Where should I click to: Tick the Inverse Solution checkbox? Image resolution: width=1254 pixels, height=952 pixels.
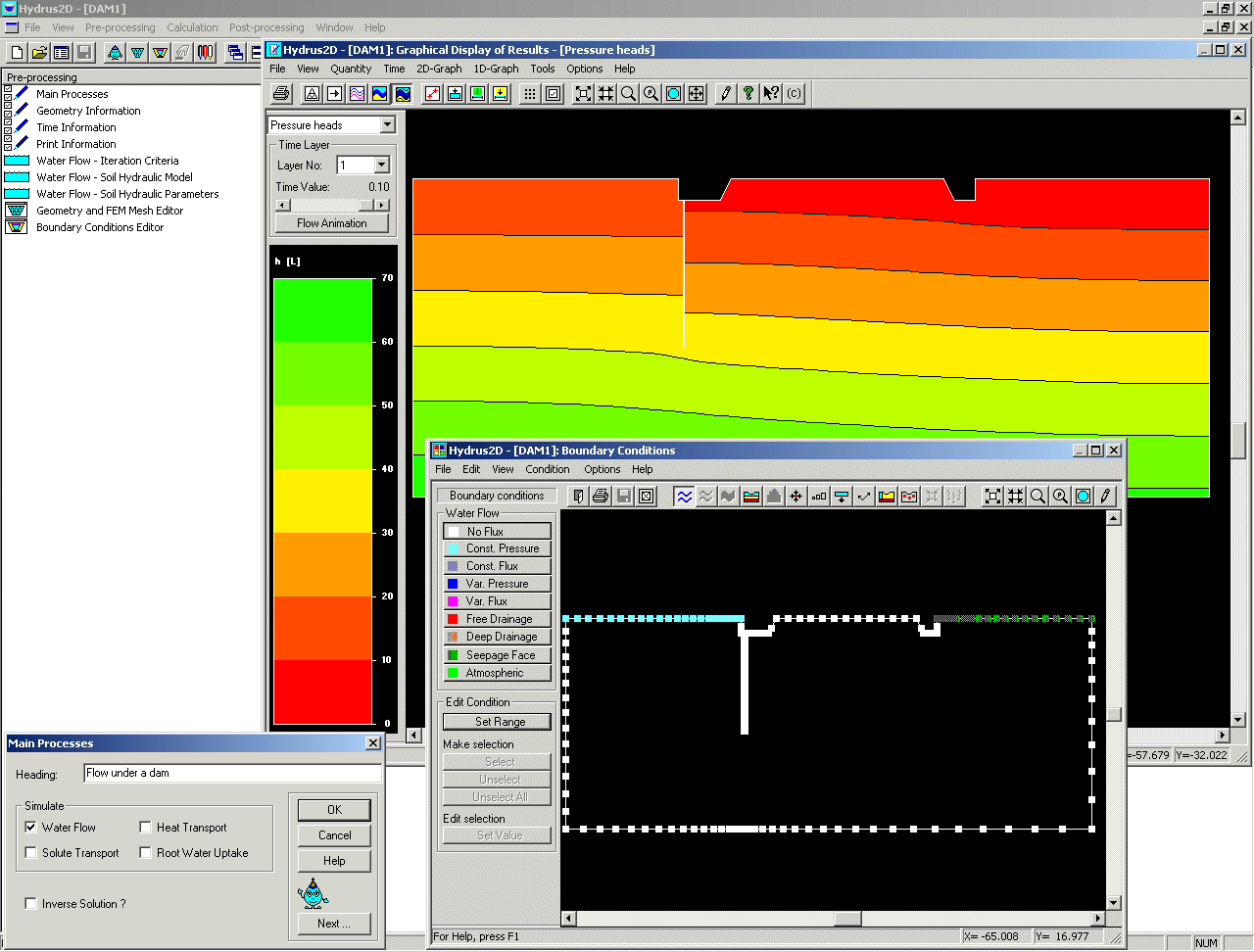[30, 904]
